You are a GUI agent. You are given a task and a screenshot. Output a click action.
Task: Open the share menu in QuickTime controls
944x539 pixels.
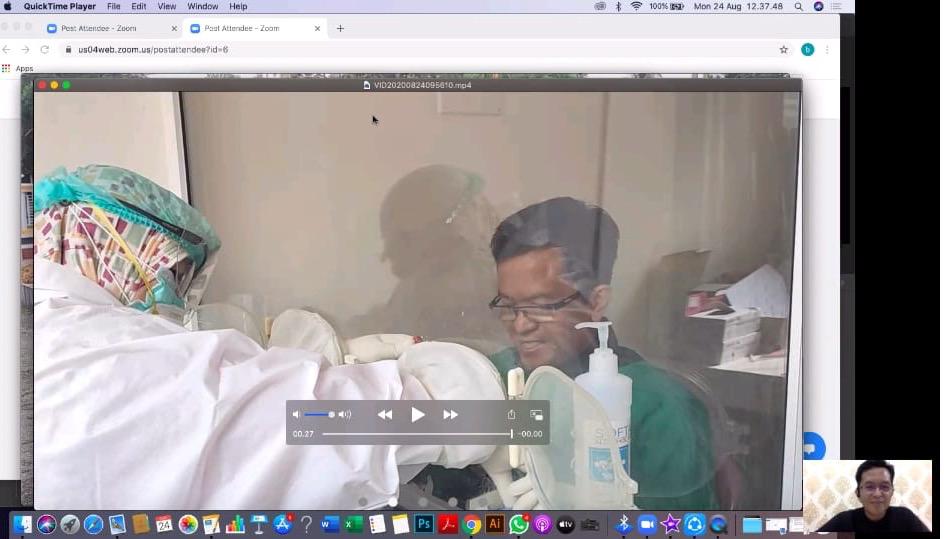coord(511,414)
